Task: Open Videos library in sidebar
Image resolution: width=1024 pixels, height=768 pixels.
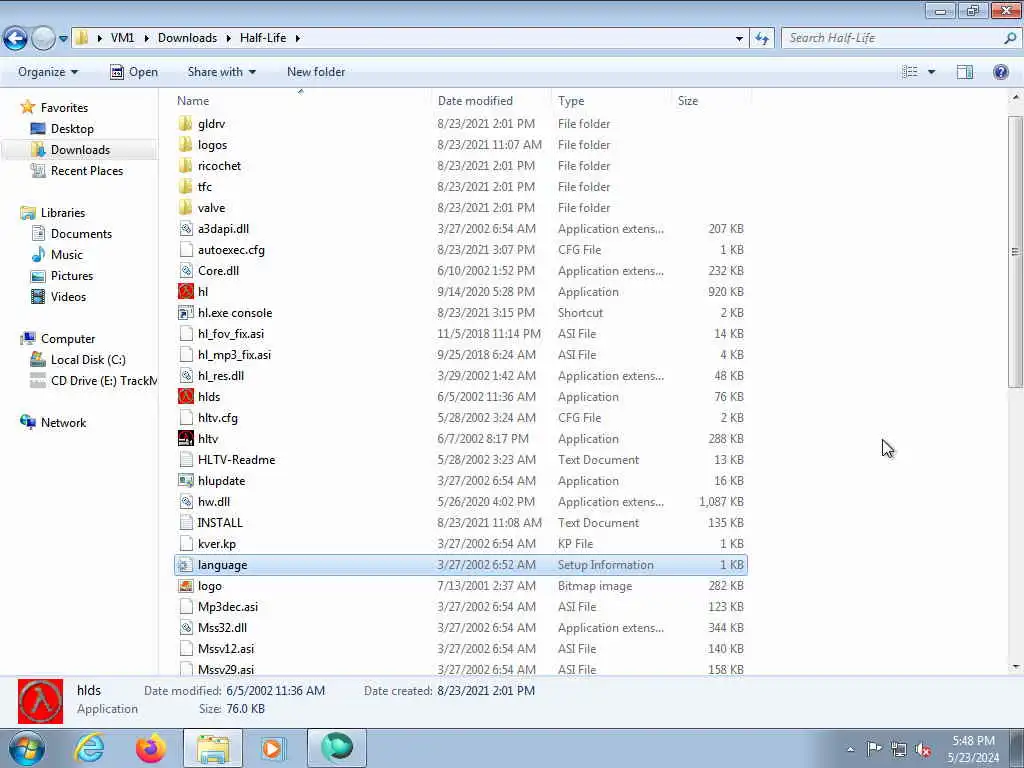Action: point(68,296)
